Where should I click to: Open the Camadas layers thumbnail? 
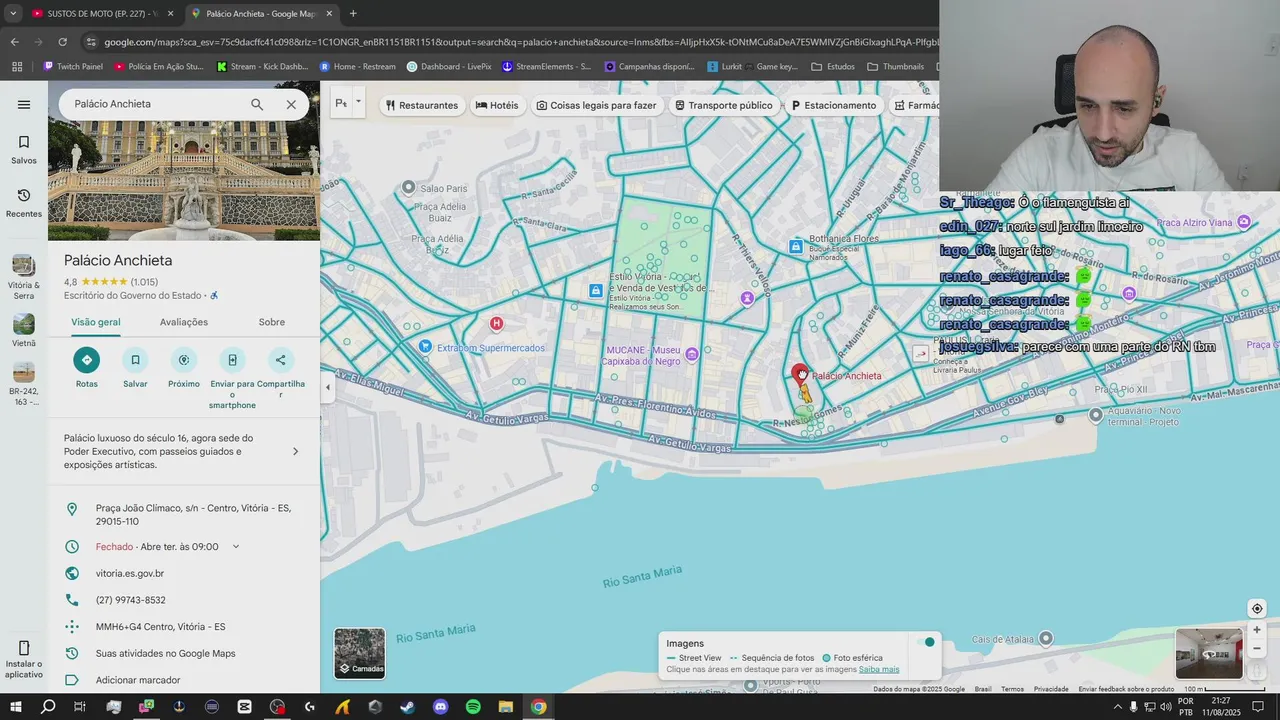359,653
